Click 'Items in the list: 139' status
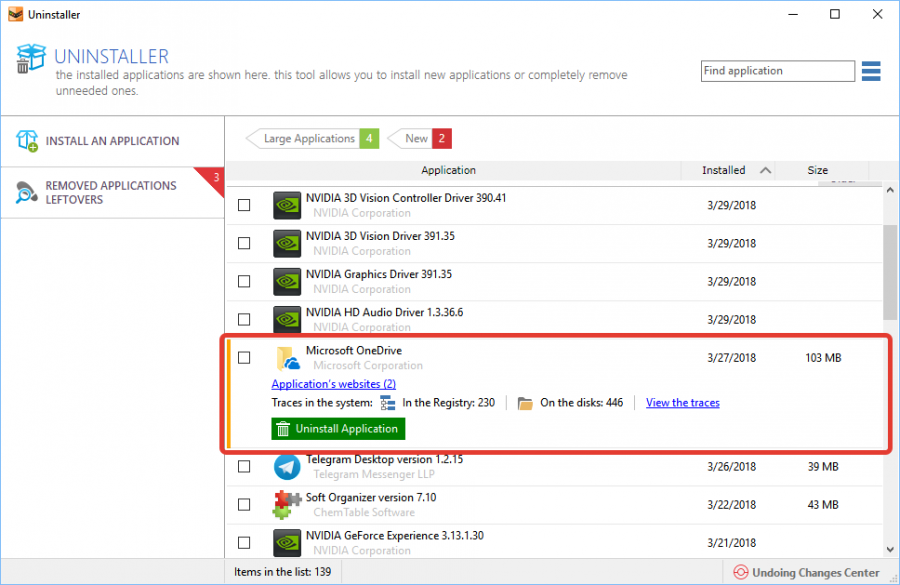 click(x=282, y=572)
